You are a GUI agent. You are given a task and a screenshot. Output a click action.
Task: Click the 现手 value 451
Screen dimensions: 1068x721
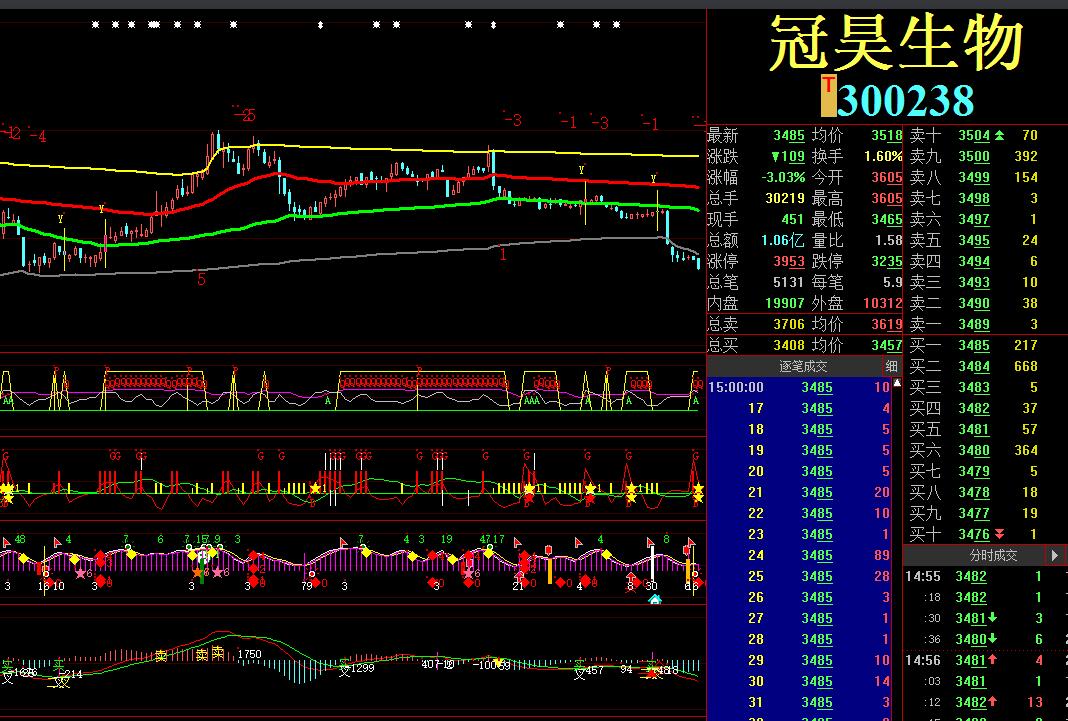point(793,219)
